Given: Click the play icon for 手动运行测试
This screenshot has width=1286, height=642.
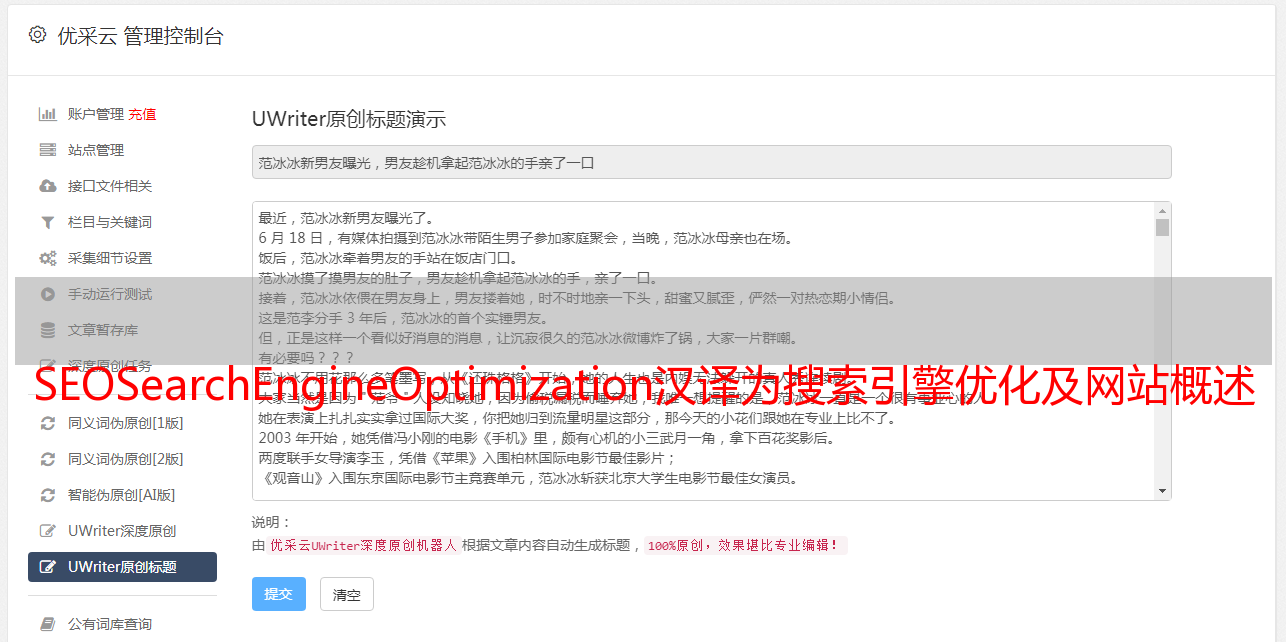Looking at the screenshot, I should pos(47,294).
